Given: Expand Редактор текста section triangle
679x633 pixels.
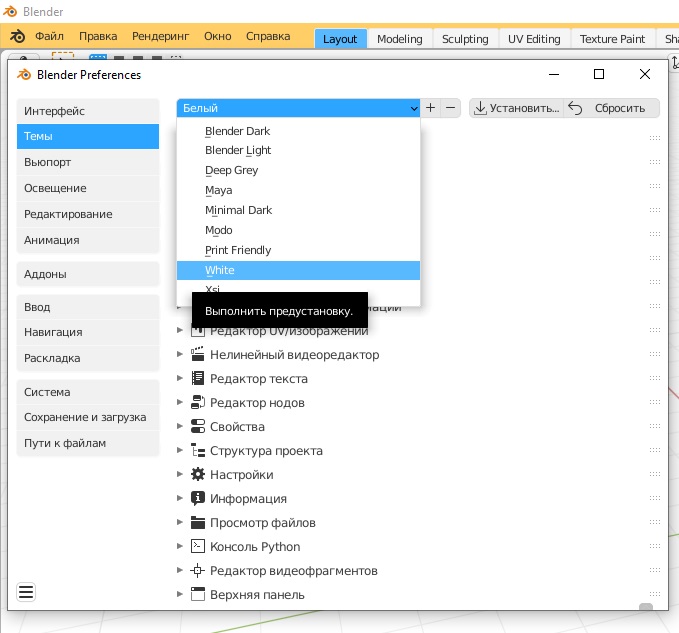Looking at the screenshot, I should pyautogui.click(x=180, y=378).
